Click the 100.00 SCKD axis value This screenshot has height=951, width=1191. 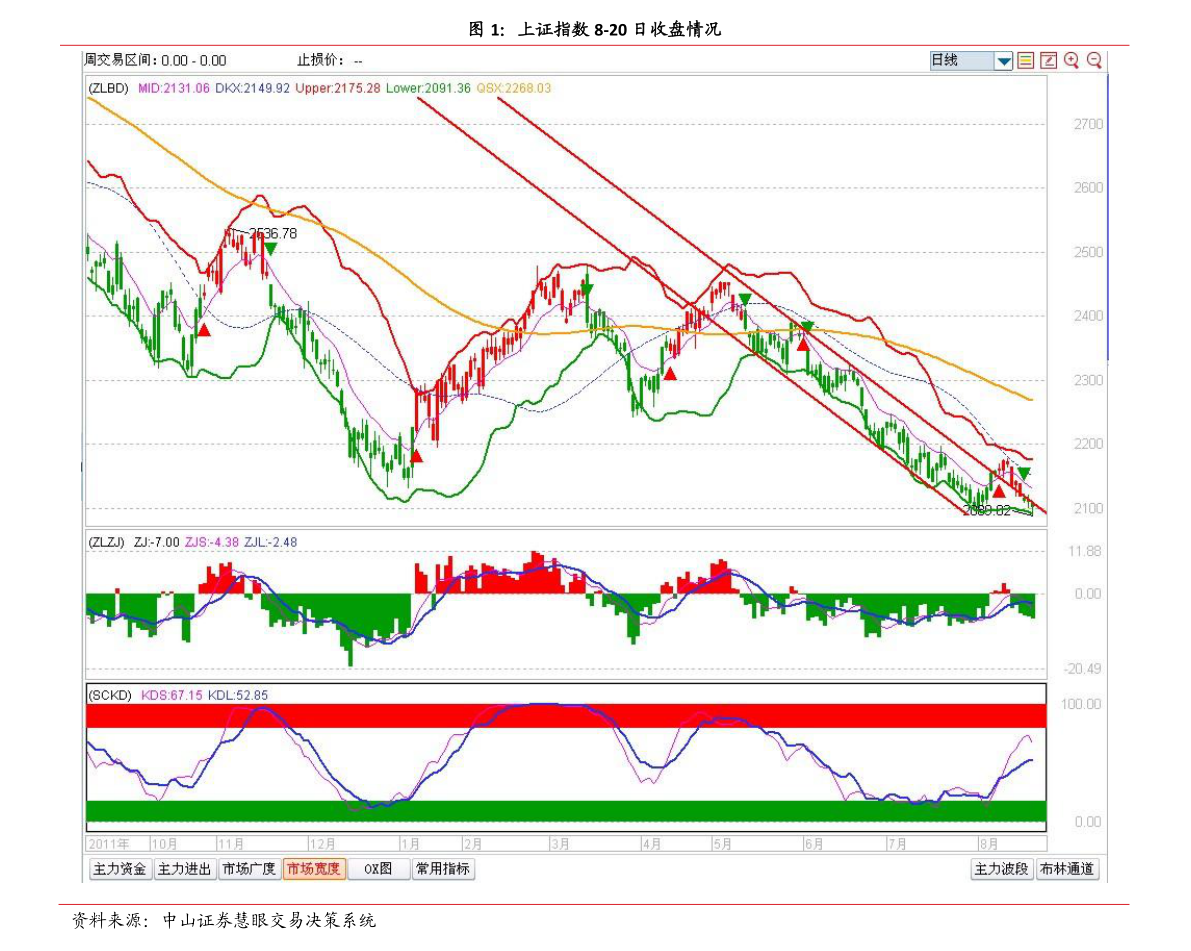coord(1081,704)
